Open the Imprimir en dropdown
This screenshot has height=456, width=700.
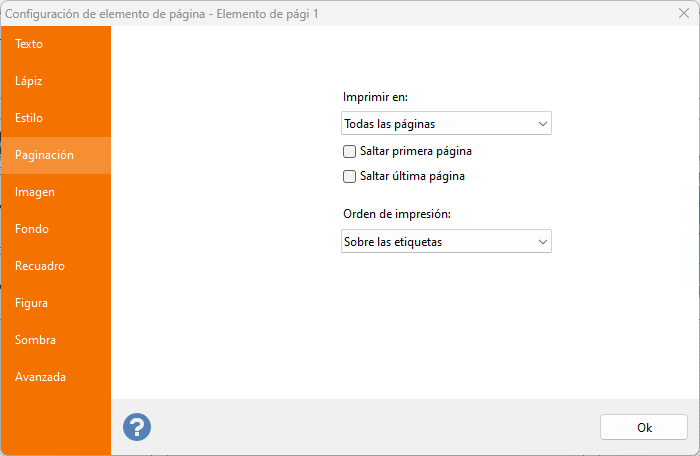[x=446, y=124]
